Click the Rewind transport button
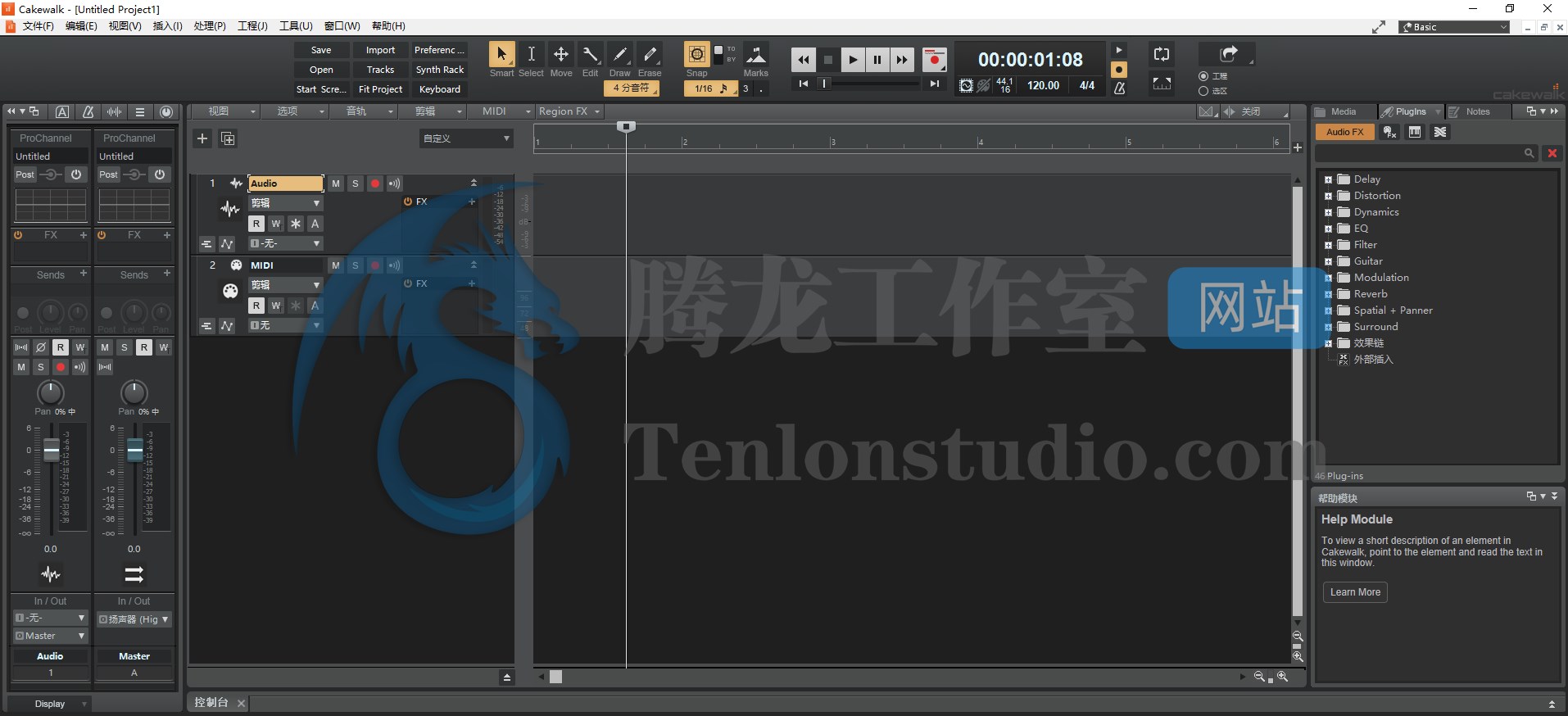This screenshot has width=1568, height=716. pyautogui.click(x=804, y=60)
